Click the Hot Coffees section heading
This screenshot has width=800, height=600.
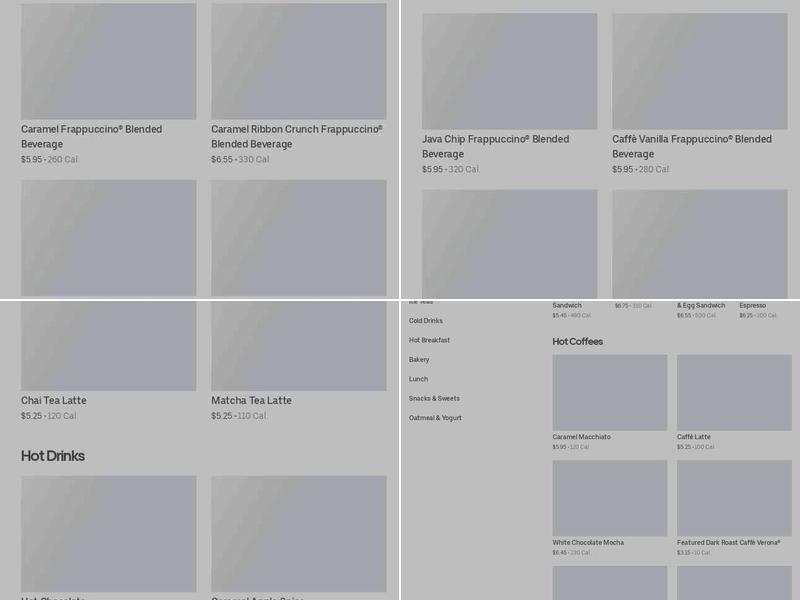pos(578,341)
